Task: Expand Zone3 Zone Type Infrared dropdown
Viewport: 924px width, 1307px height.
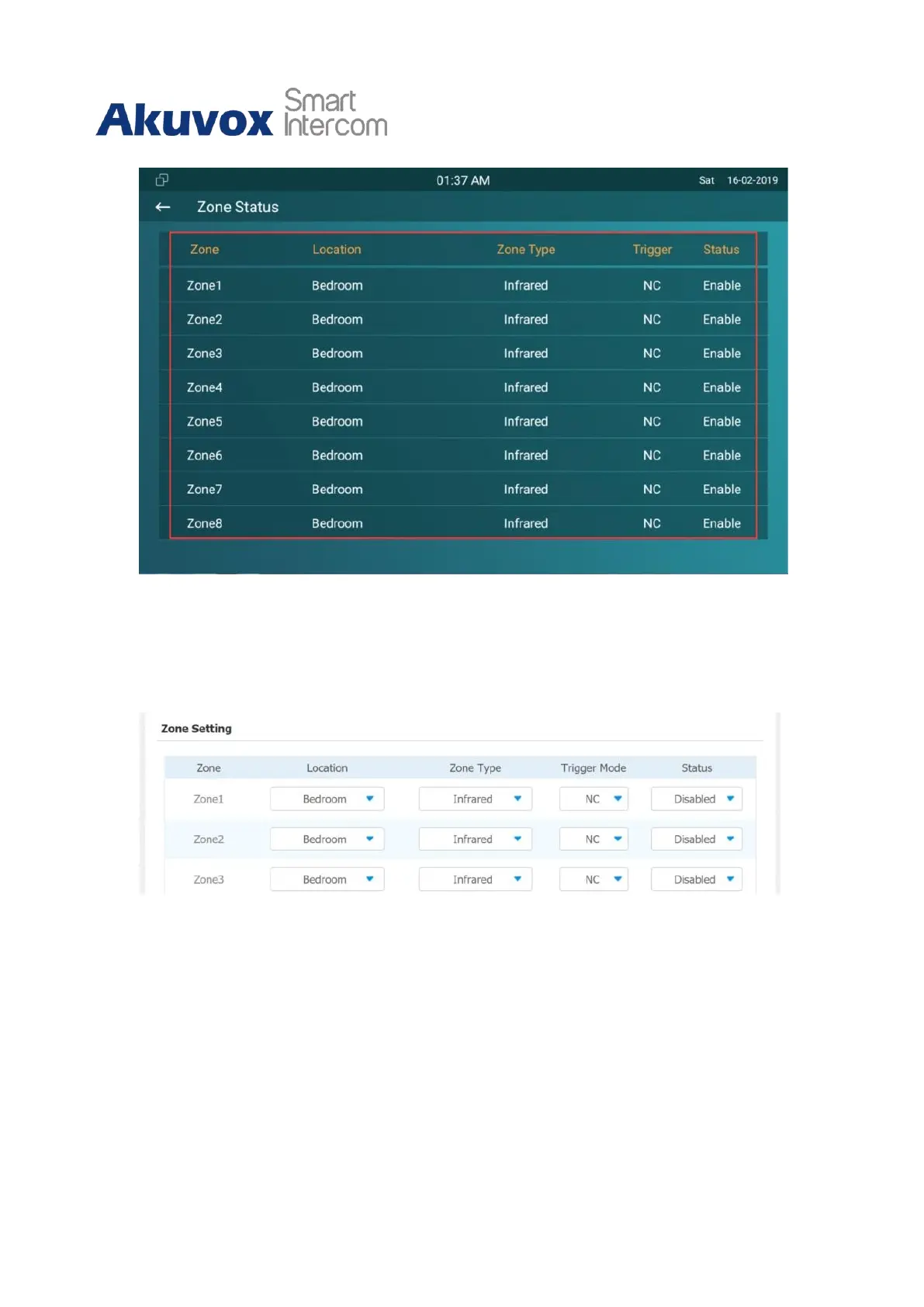Action: [x=475, y=879]
